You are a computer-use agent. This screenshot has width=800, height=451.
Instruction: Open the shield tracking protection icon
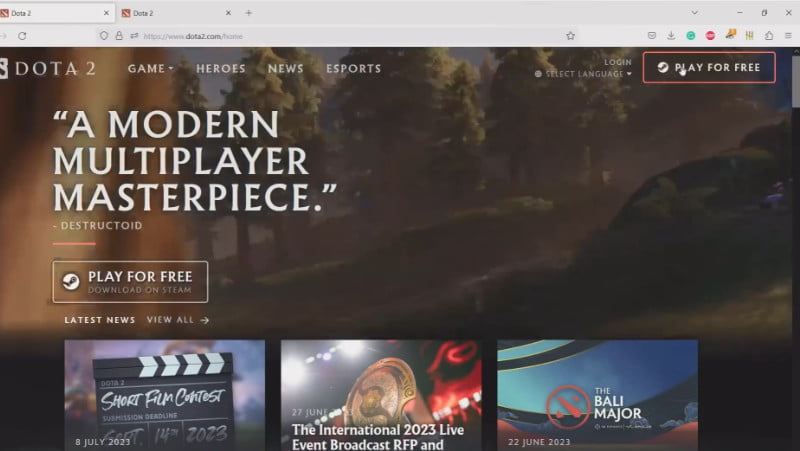[104, 36]
